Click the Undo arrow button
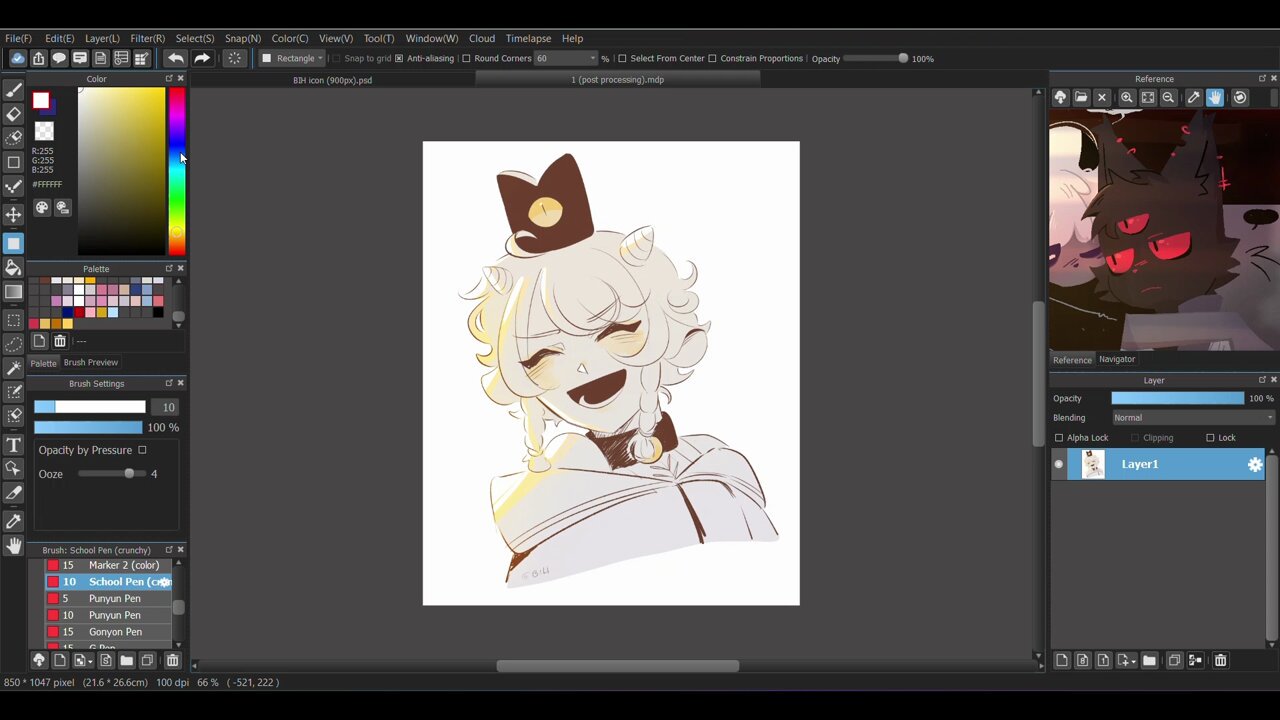The width and height of the screenshot is (1280, 720). (x=175, y=58)
